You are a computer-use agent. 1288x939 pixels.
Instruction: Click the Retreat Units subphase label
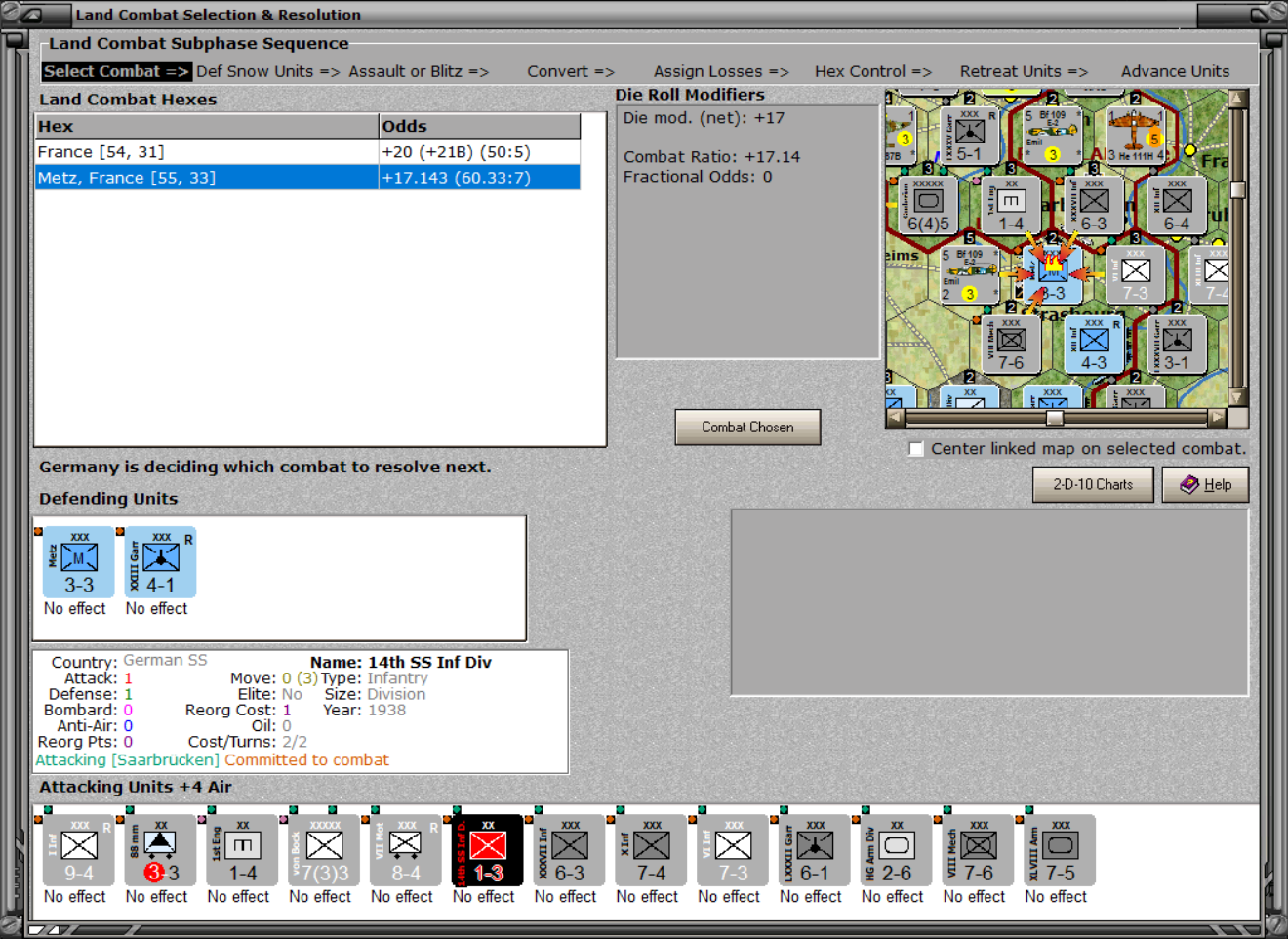[1024, 71]
